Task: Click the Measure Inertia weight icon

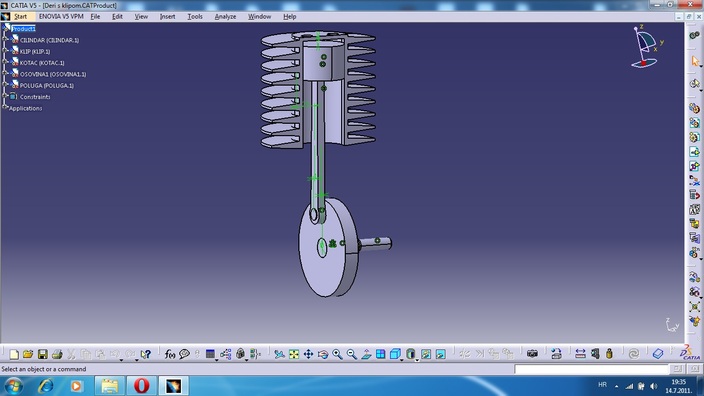Action: (609, 354)
